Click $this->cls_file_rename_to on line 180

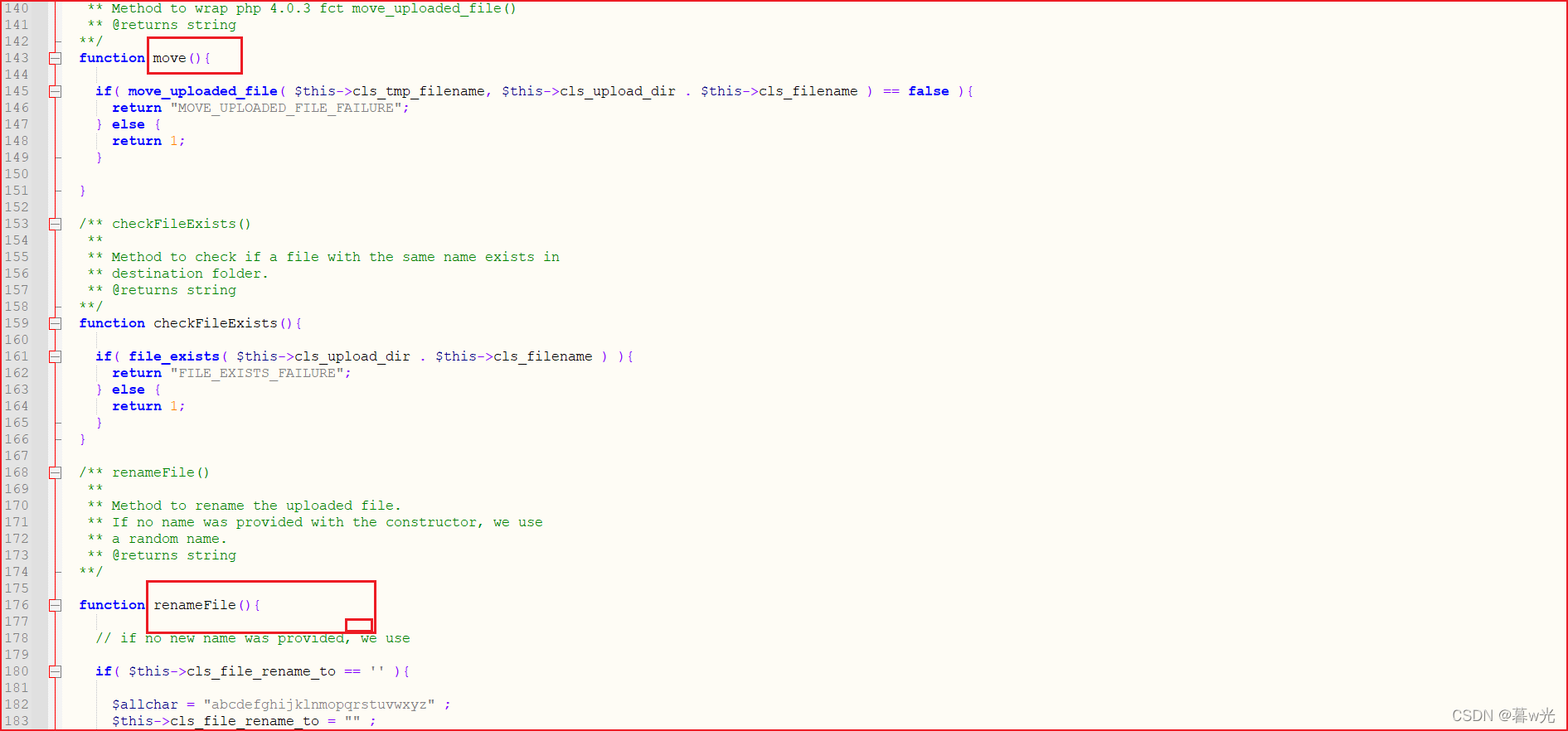point(232,671)
